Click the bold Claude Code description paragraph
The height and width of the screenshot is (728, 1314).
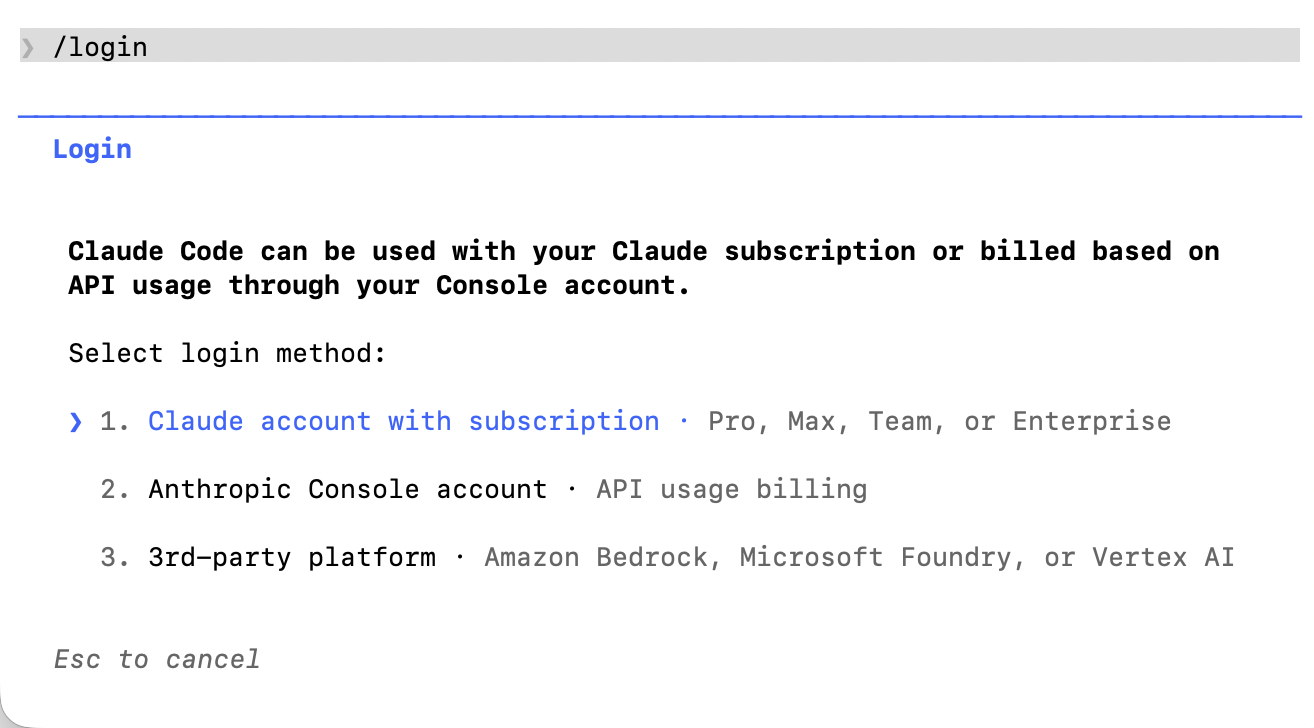tap(643, 267)
